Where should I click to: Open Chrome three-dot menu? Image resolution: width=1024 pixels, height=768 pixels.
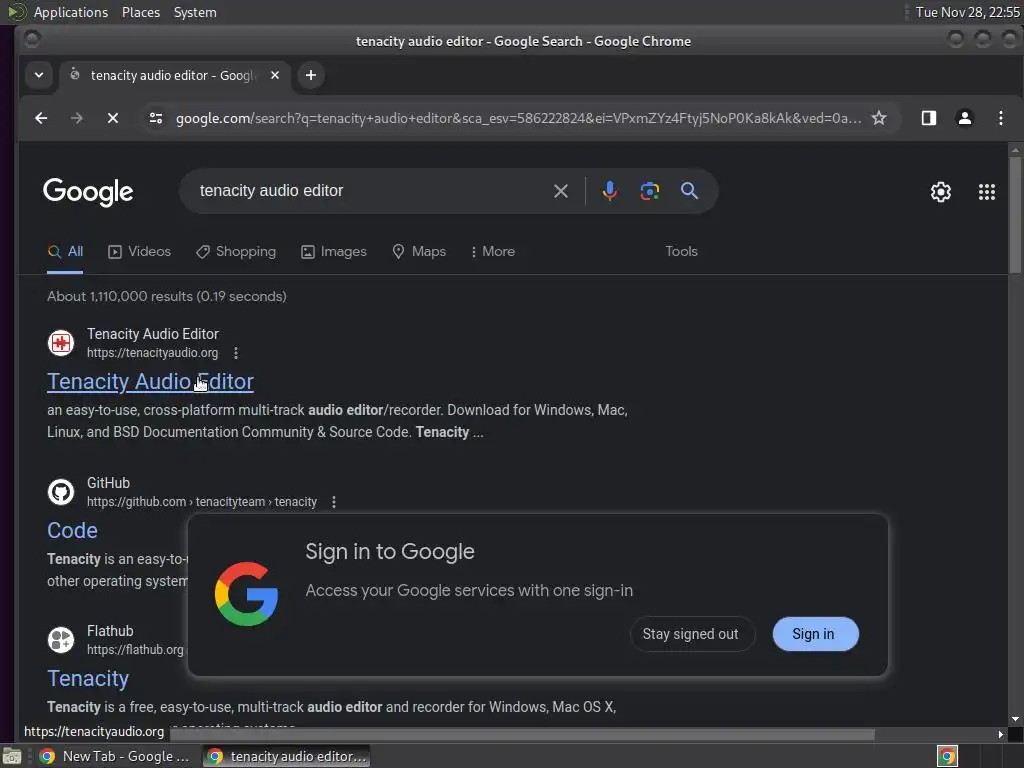tap(1000, 118)
